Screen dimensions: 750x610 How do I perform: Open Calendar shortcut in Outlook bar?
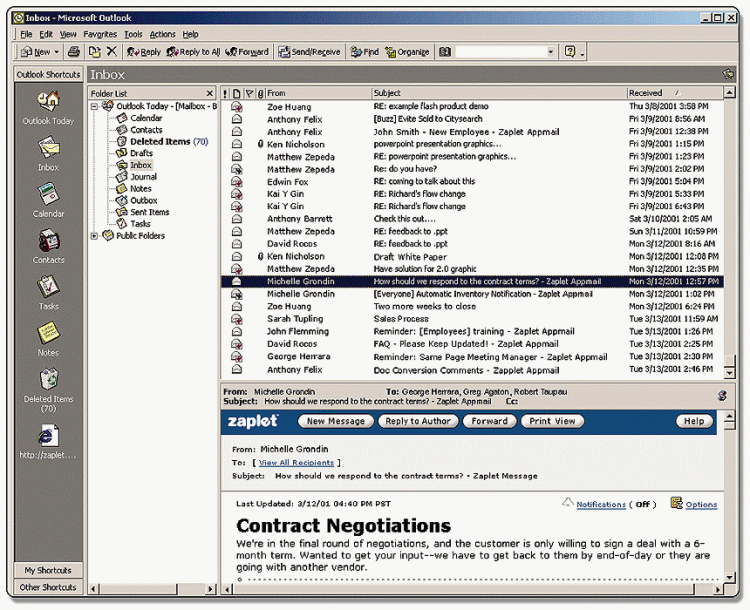(x=48, y=193)
